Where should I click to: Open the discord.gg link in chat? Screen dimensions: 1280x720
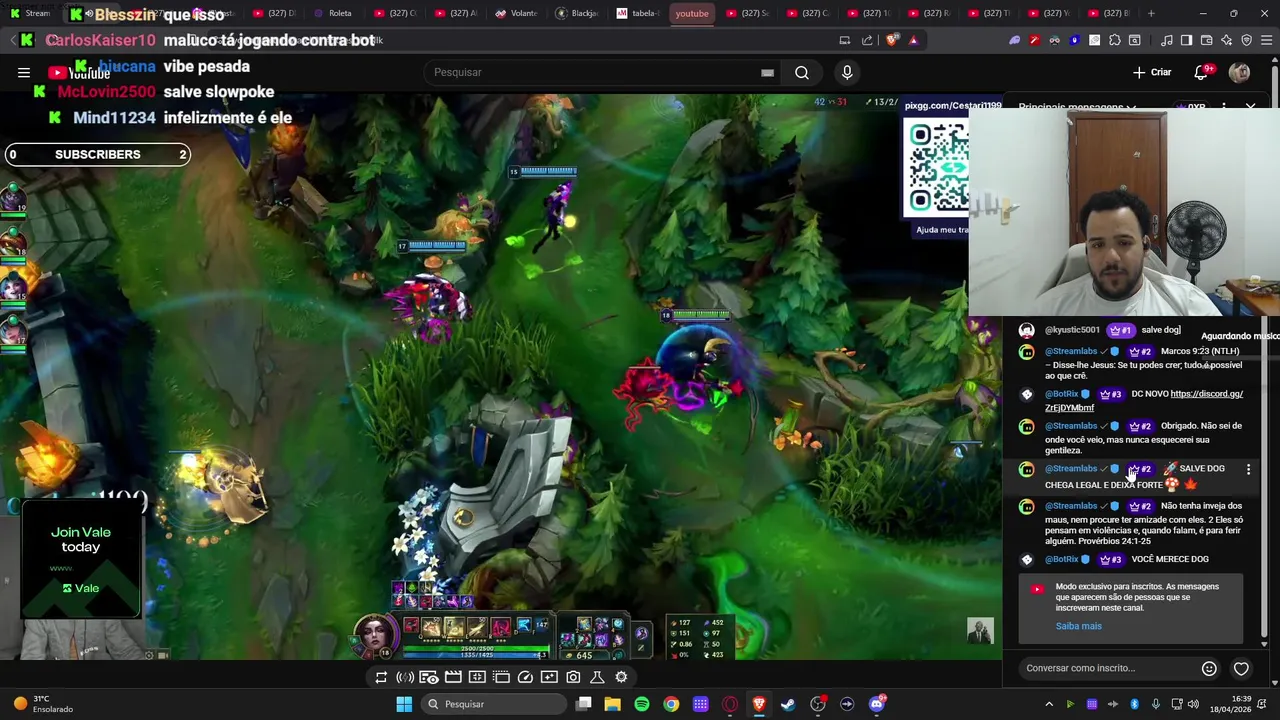click(1144, 401)
